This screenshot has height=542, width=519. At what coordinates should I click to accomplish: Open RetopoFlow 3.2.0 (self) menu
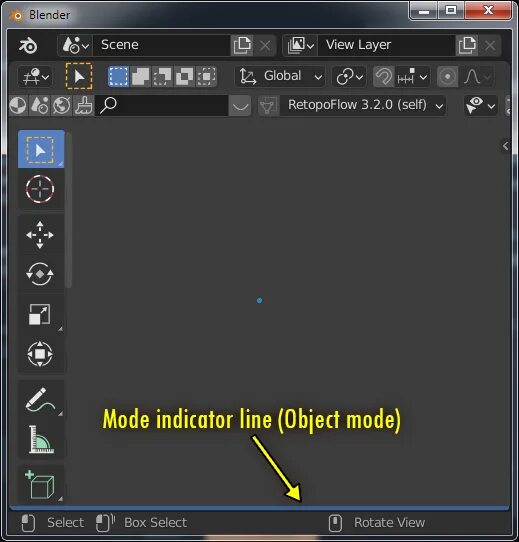(362, 105)
